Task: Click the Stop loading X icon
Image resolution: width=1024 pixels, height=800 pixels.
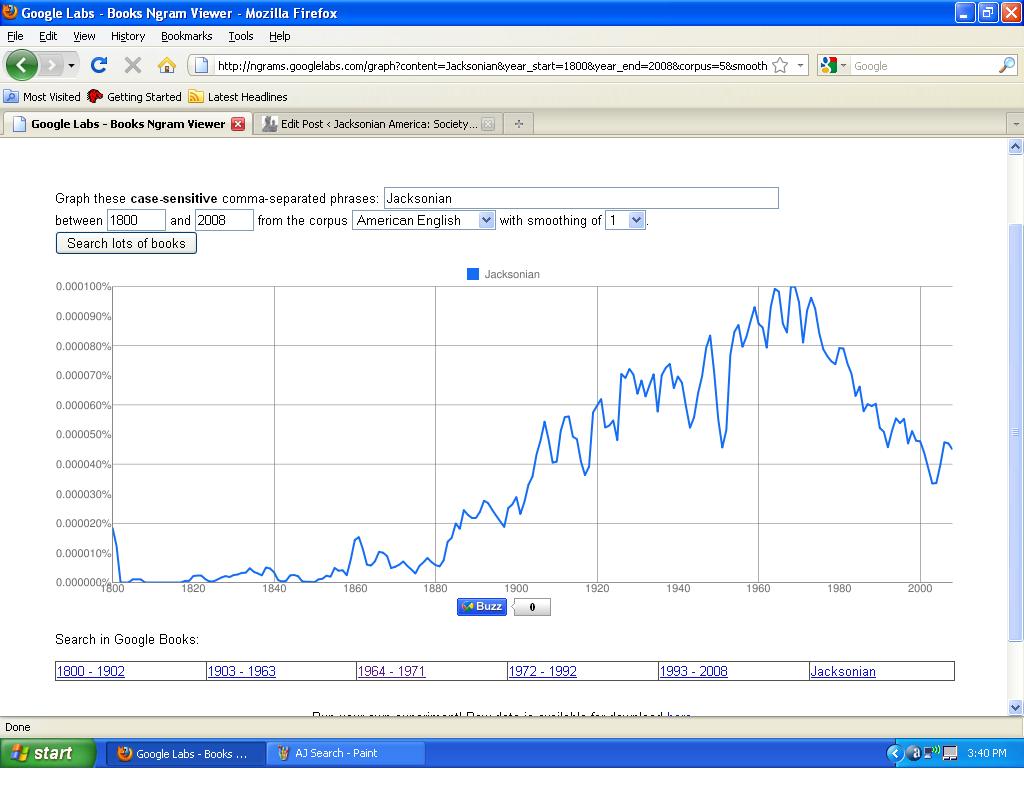Action: click(x=132, y=65)
